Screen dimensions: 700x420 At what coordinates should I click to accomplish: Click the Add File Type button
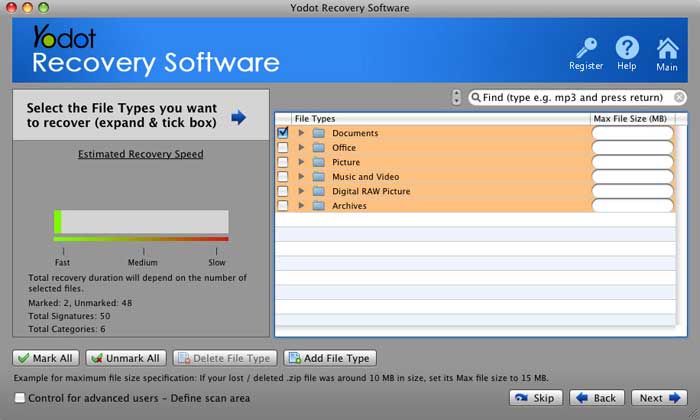330,358
